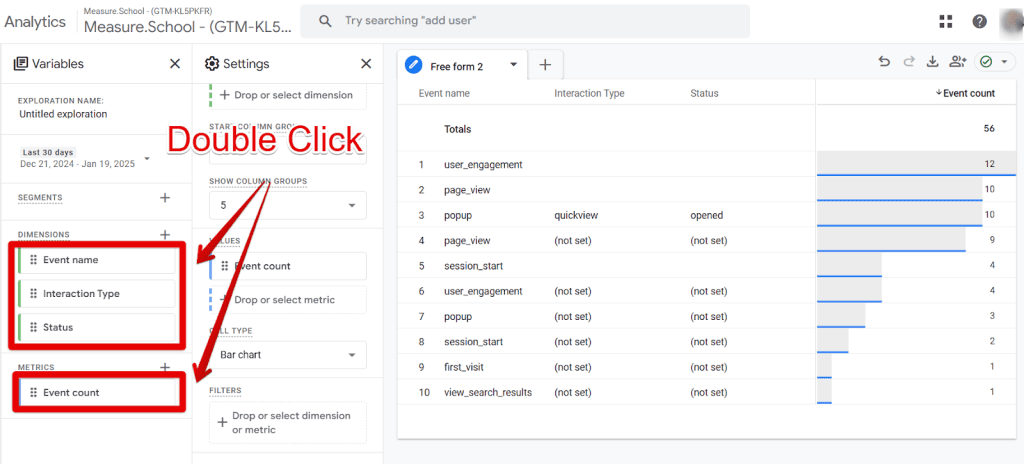1024x464 pixels.
Task: Click the popup cell in row 7
Action: (458, 316)
